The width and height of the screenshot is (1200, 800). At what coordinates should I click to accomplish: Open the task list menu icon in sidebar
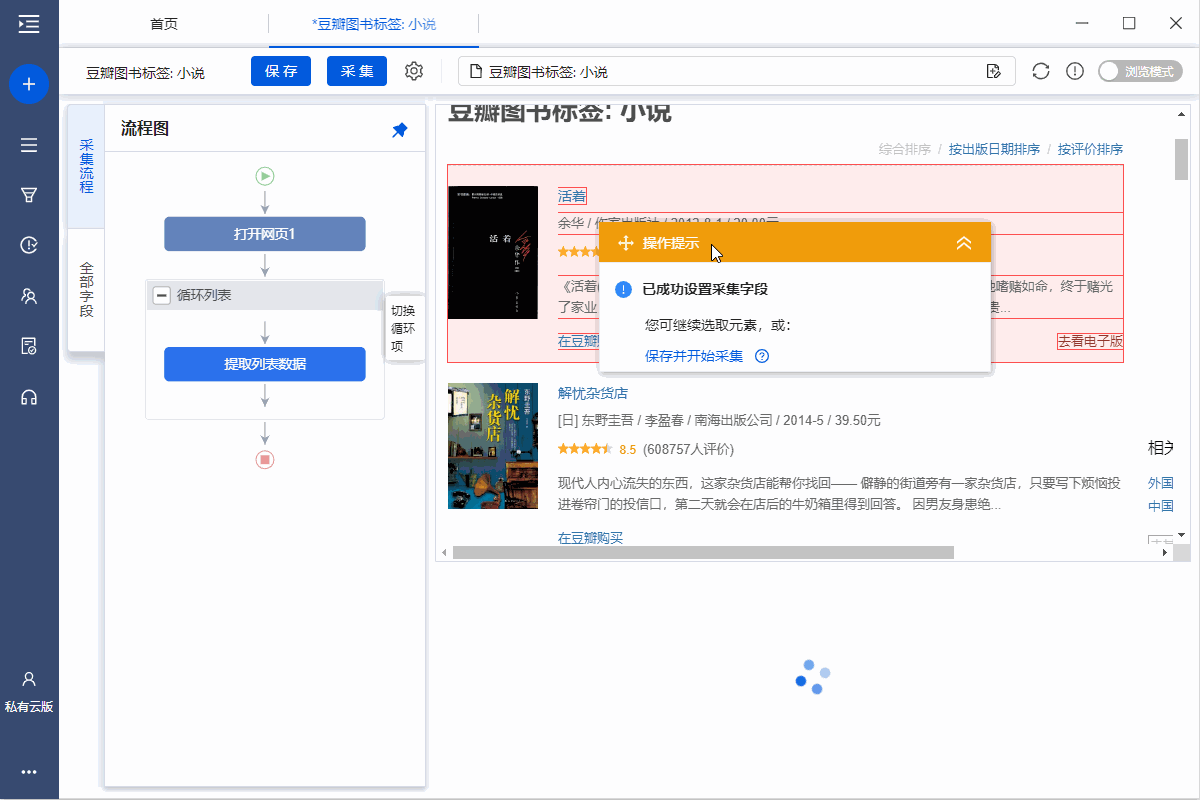point(29,145)
